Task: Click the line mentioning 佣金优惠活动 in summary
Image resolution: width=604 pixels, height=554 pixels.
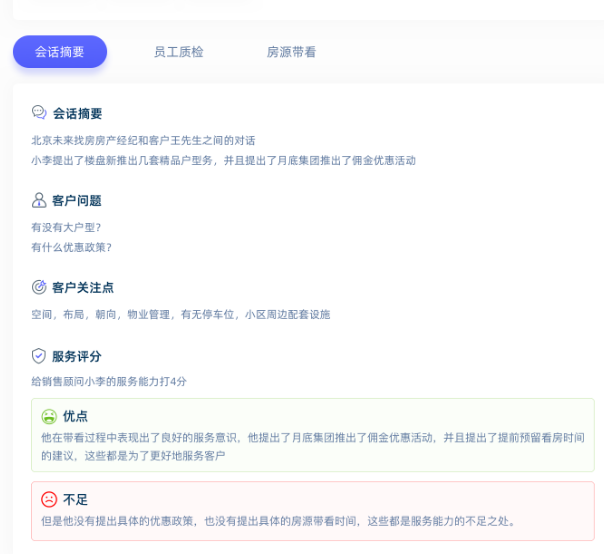Action: [x=222, y=160]
